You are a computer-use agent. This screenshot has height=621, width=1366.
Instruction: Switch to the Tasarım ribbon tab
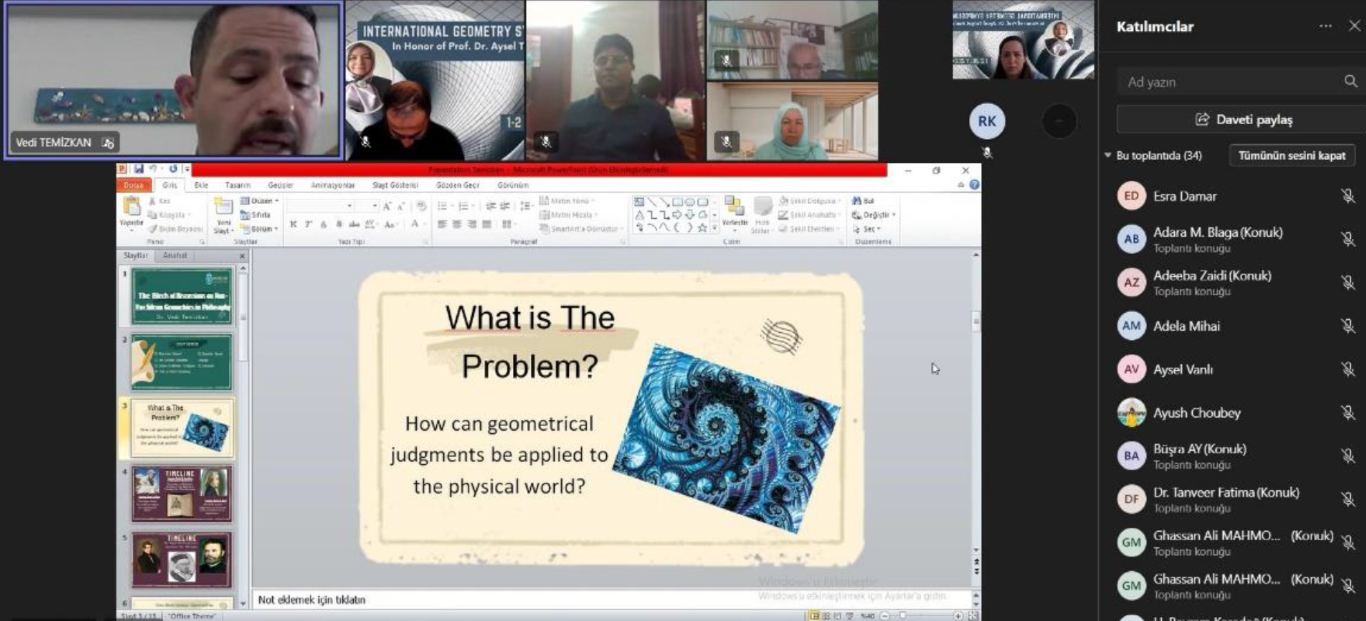pyautogui.click(x=238, y=185)
